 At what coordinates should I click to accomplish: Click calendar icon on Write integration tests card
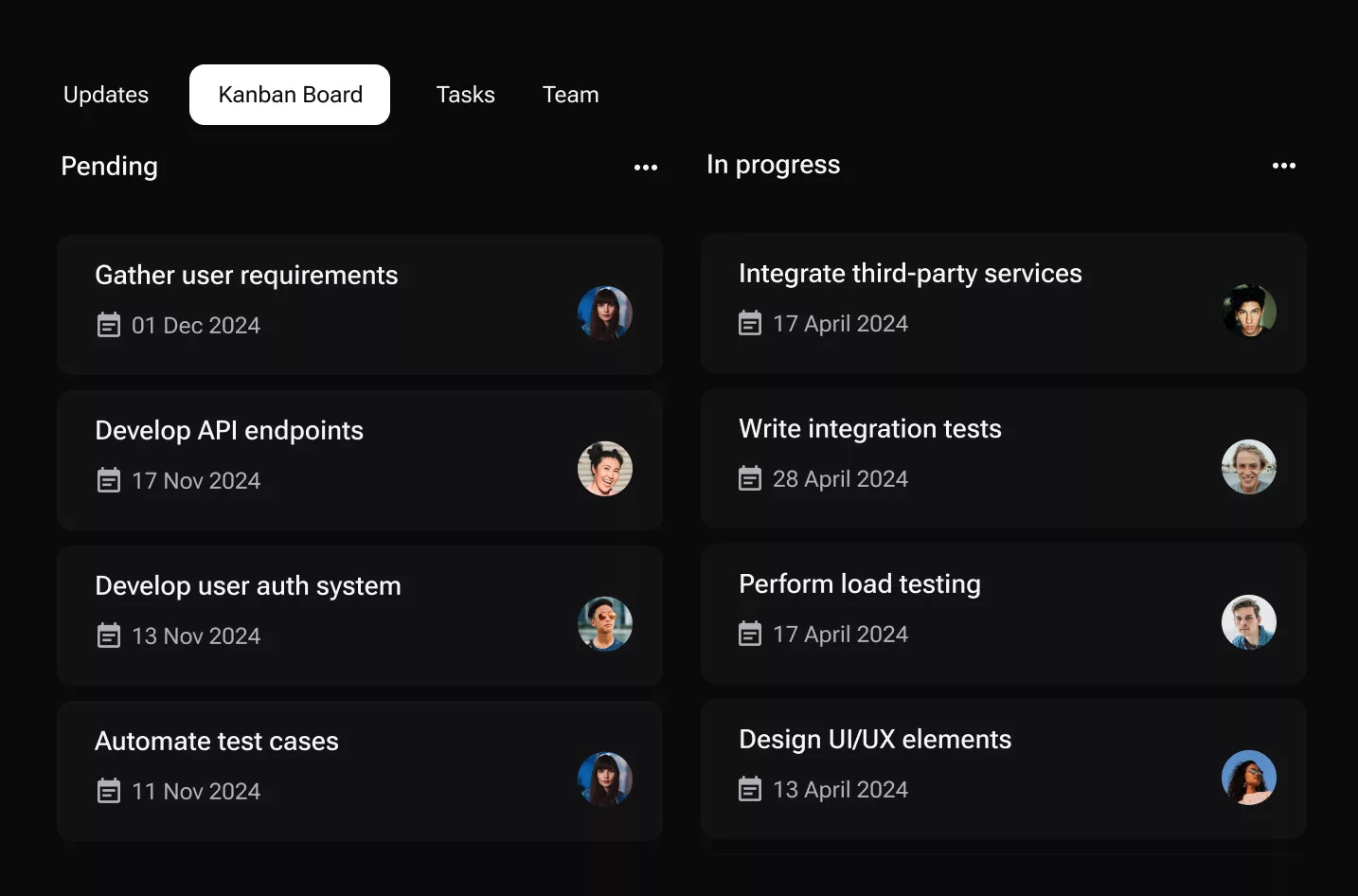(750, 478)
